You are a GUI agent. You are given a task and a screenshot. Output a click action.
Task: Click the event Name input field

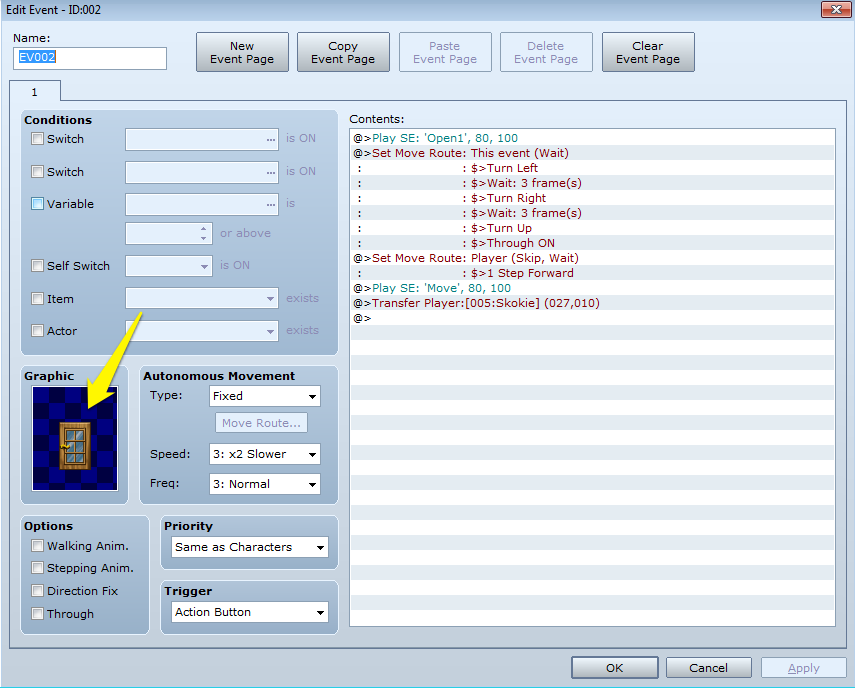pos(90,58)
